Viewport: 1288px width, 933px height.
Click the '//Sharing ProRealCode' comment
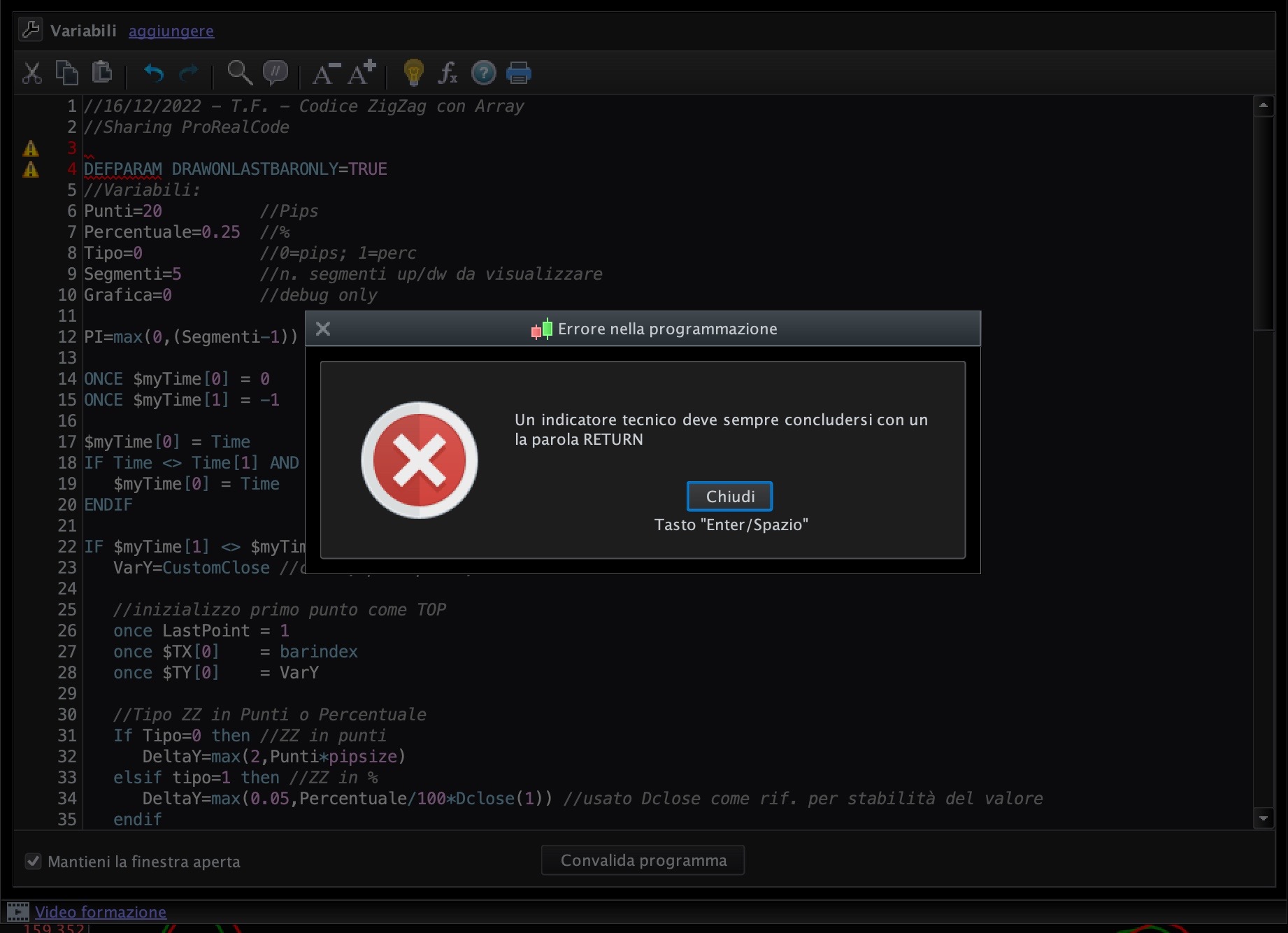(x=187, y=127)
